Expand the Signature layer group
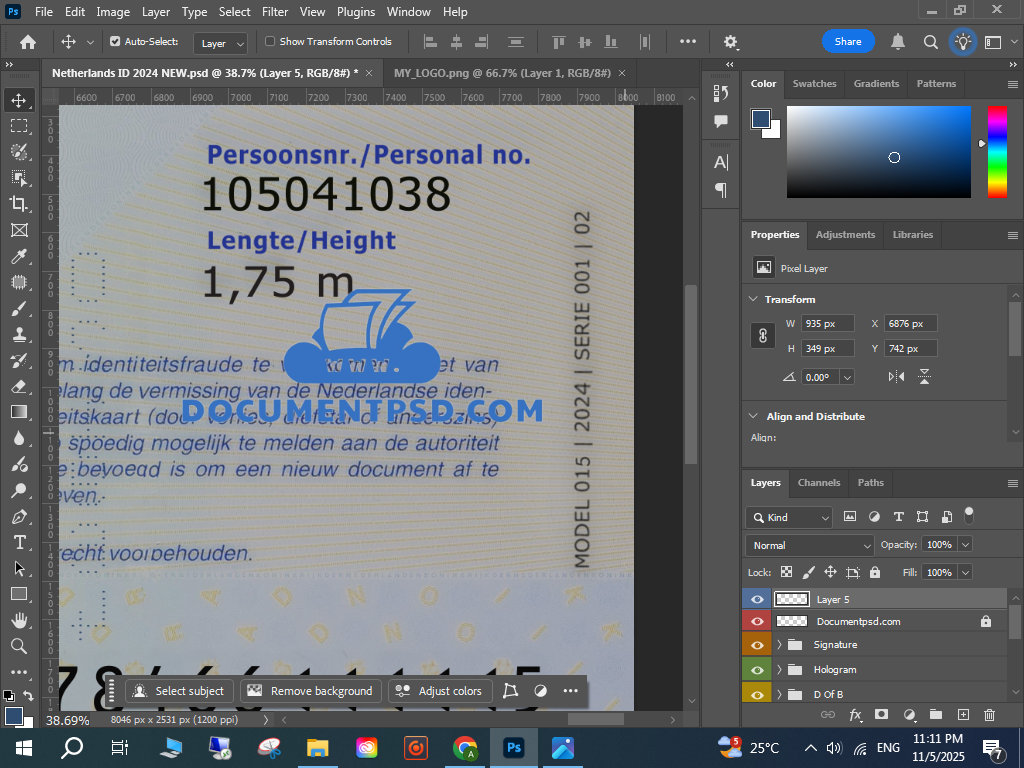 click(x=779, y=645)
